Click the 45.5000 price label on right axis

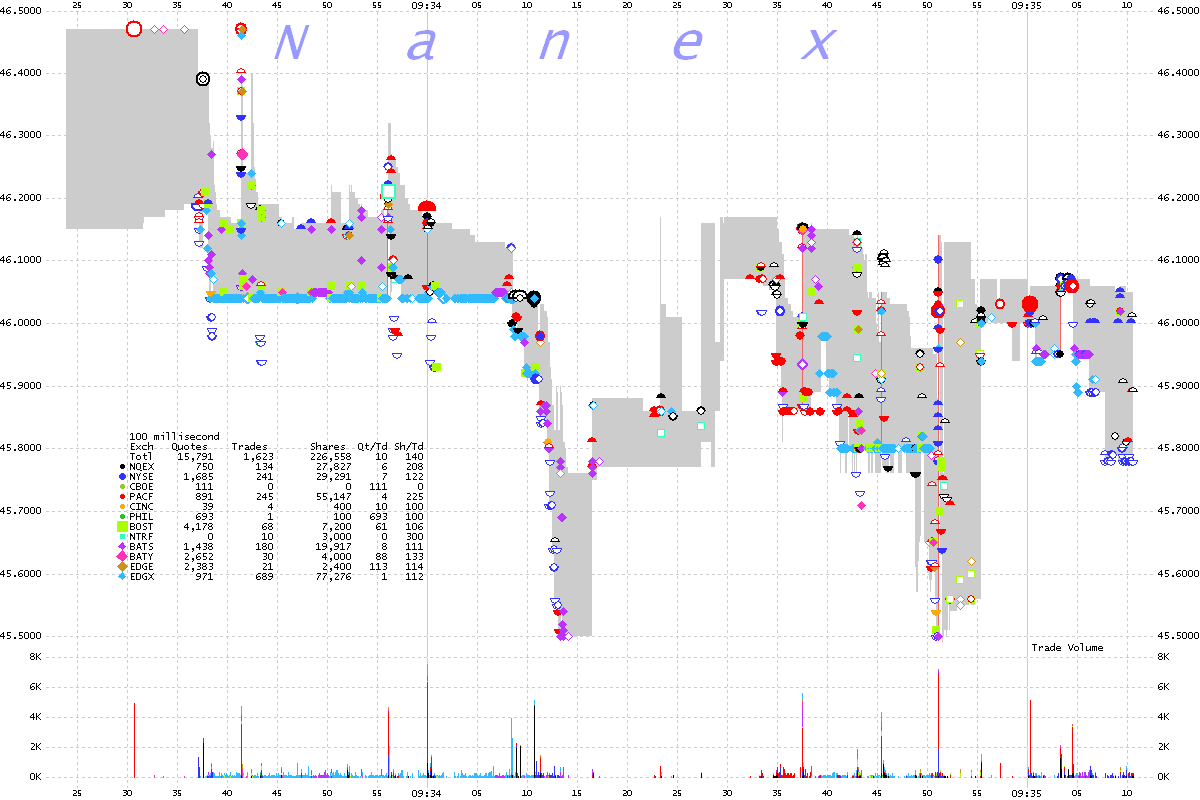coord(1176,636)
